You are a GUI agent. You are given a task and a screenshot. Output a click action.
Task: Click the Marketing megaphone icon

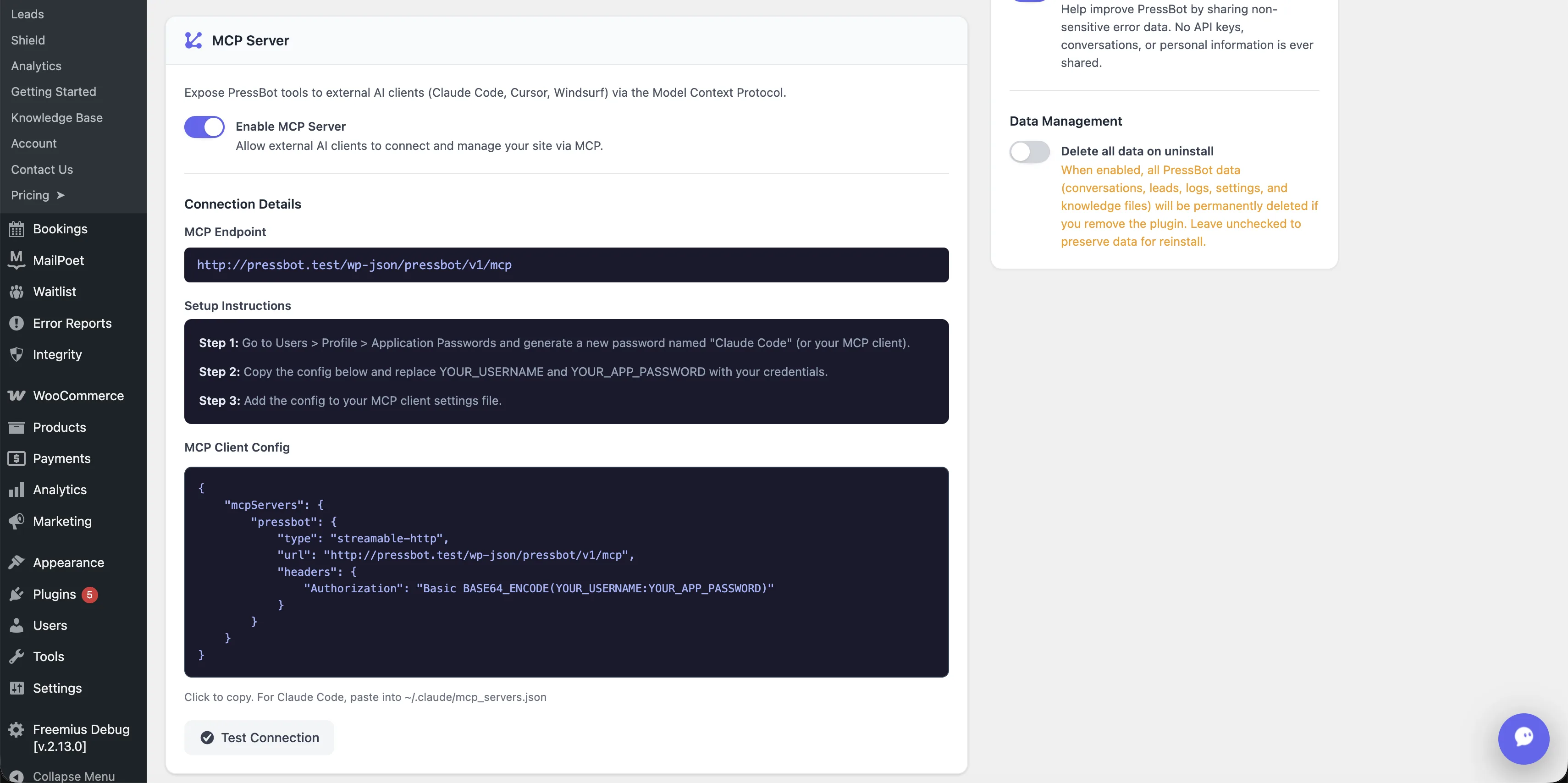[17, 521]
